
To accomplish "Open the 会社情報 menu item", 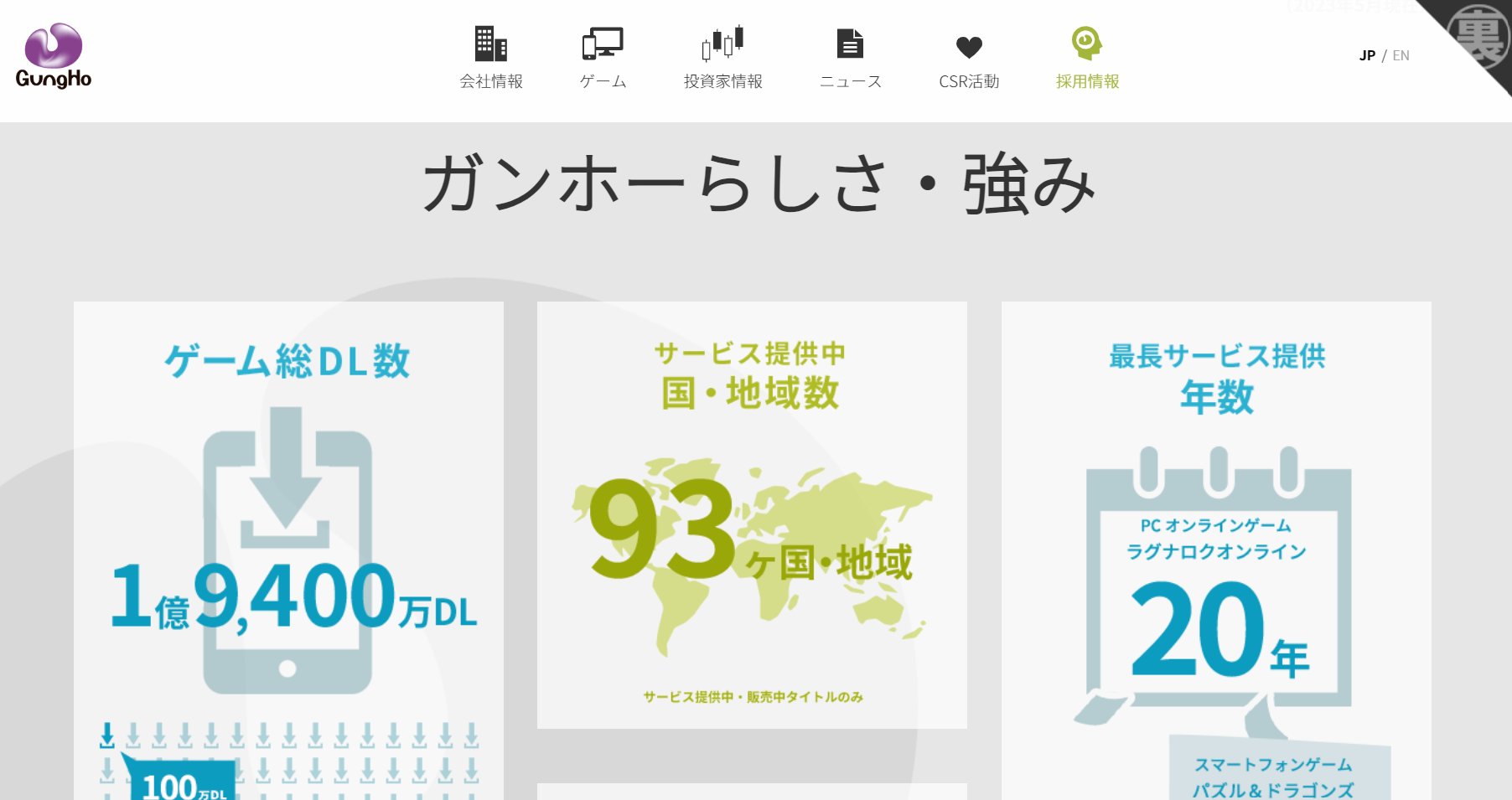I will pyautogui.click(x=491, y=81).
